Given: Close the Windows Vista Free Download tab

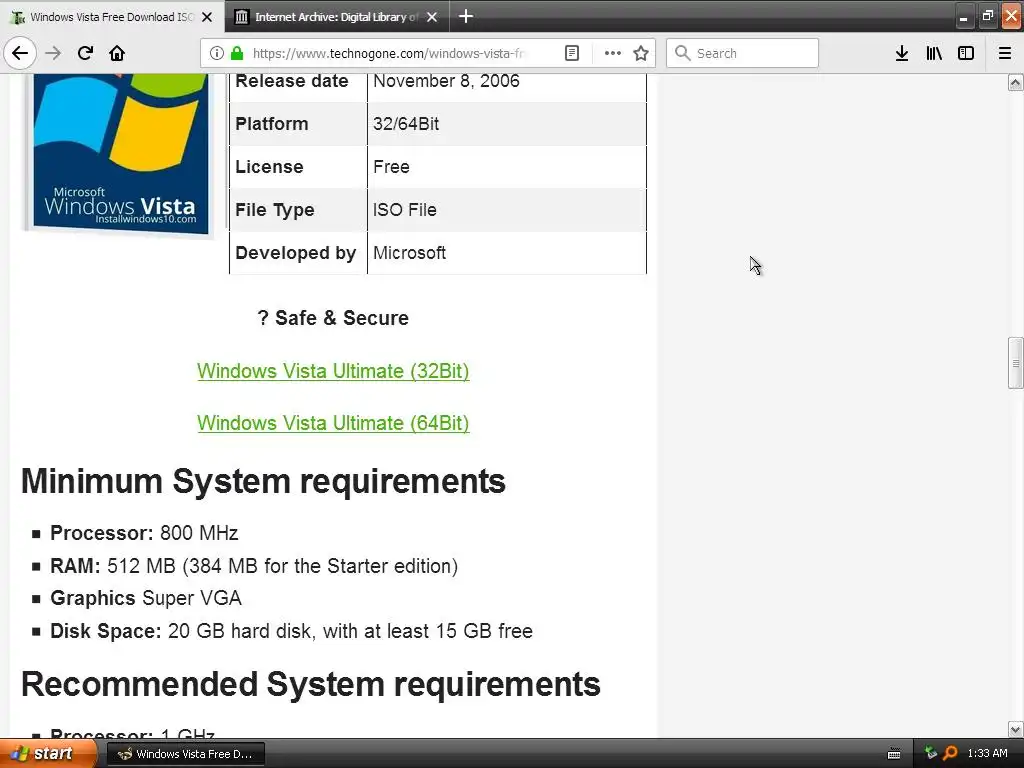Looking at the screenshot, I should point(207,17).
